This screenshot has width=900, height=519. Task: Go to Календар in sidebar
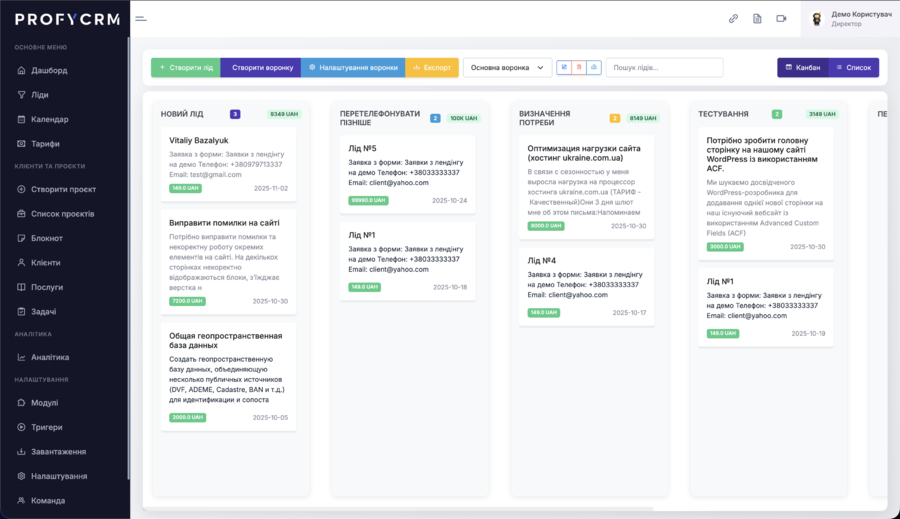[x=50, y=119]
